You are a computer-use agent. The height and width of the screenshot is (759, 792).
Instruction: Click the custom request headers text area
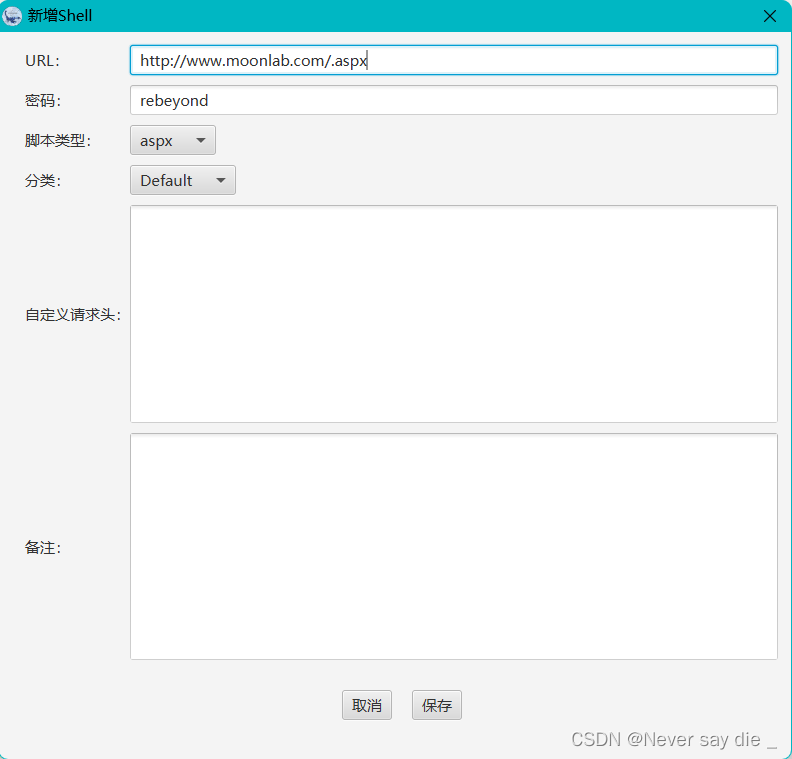454,314
